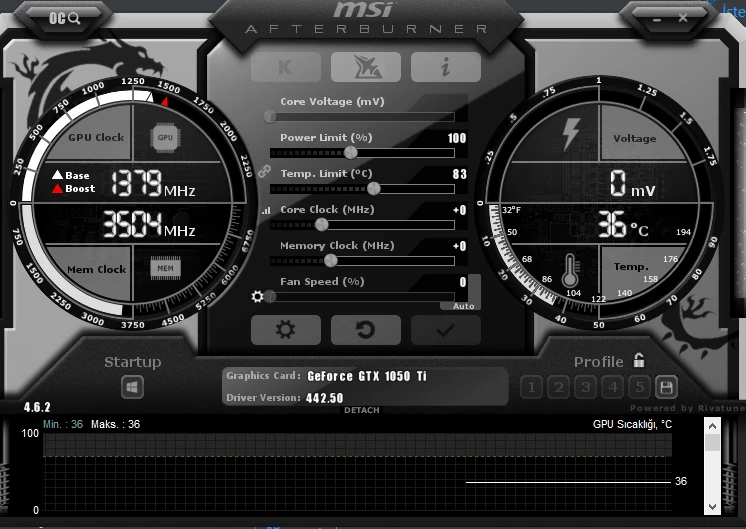Screen dimensions: 746x529
Task: Save profile with the floppy disk icon
Action: 666,387
